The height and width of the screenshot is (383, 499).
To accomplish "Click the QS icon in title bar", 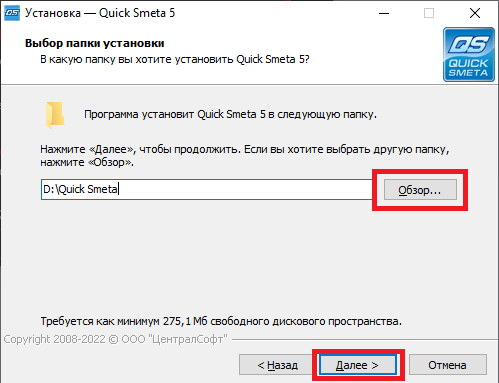I will [12, 13].
